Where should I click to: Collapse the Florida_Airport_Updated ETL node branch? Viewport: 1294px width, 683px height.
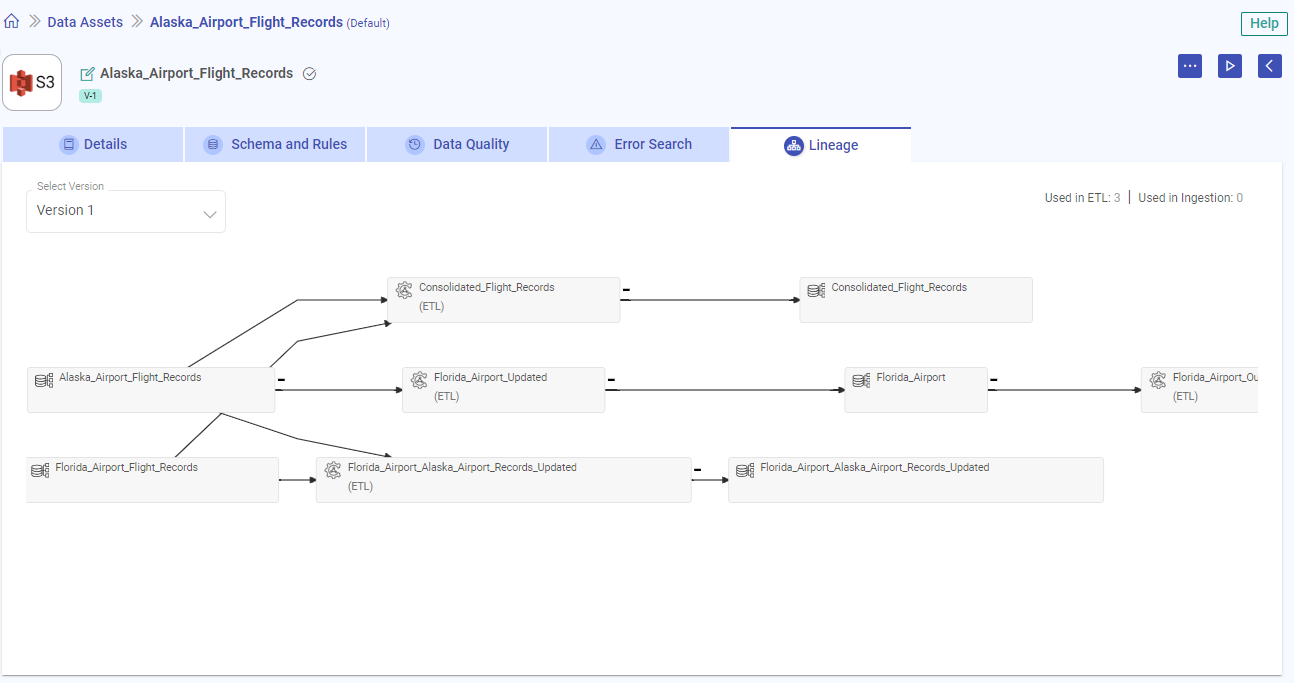[611, 380]
